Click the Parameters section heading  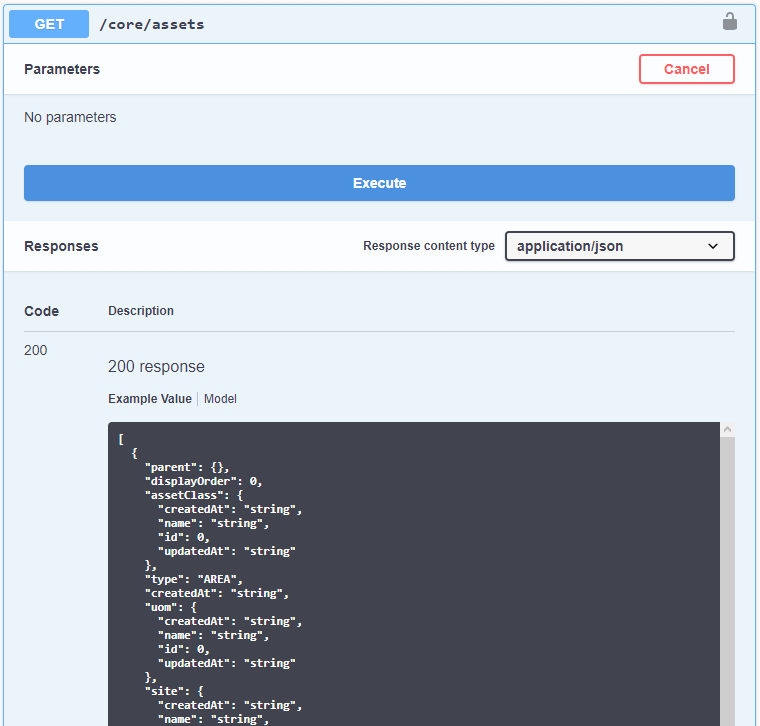62,69
